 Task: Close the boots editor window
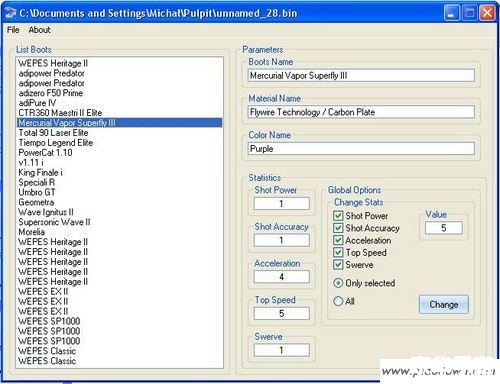click(x=487, y=13)
